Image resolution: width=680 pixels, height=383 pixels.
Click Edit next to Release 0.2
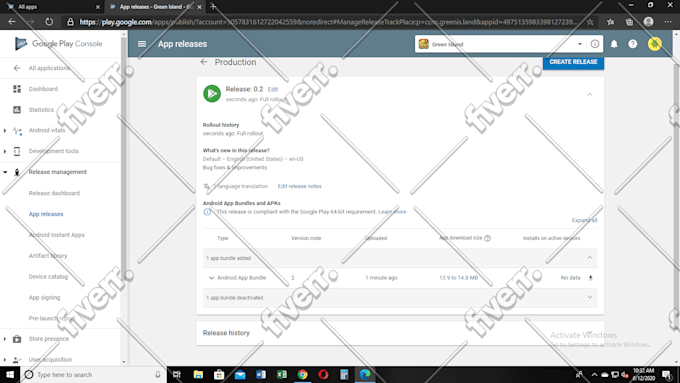(x=273, y=89)
